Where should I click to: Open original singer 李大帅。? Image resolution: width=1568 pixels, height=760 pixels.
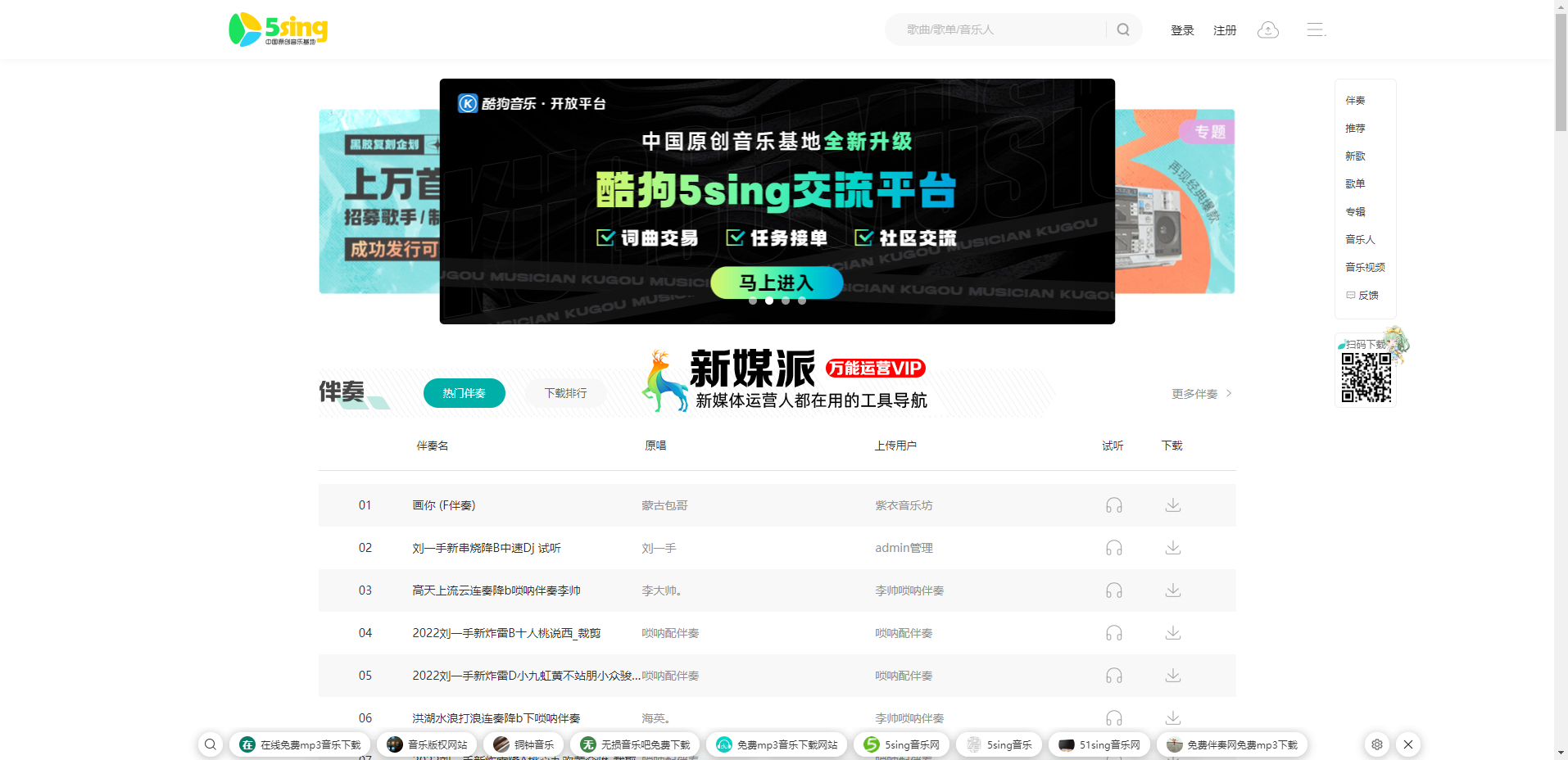pos(663,590)
